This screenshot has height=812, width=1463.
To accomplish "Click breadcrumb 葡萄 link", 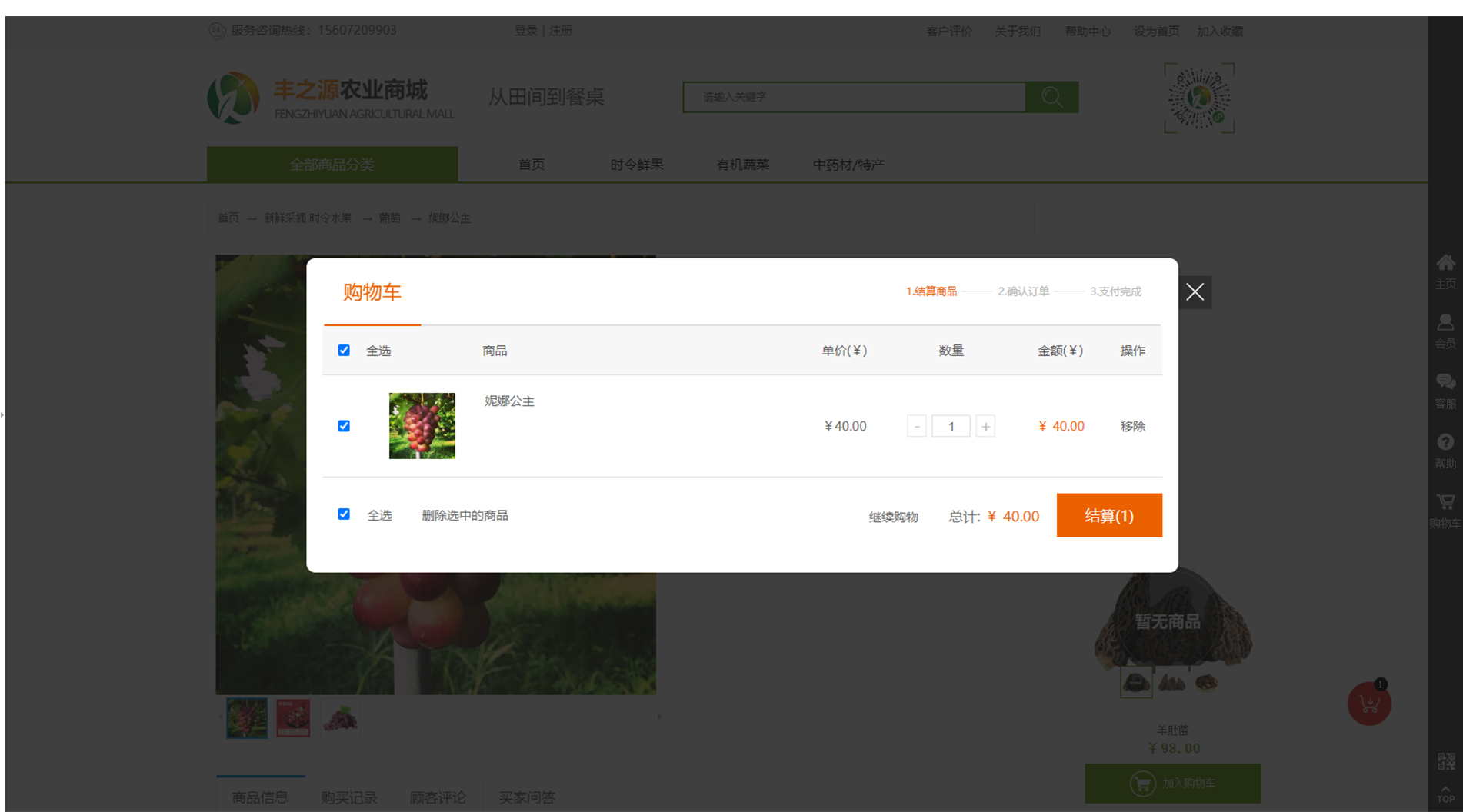I will [389, 218].
